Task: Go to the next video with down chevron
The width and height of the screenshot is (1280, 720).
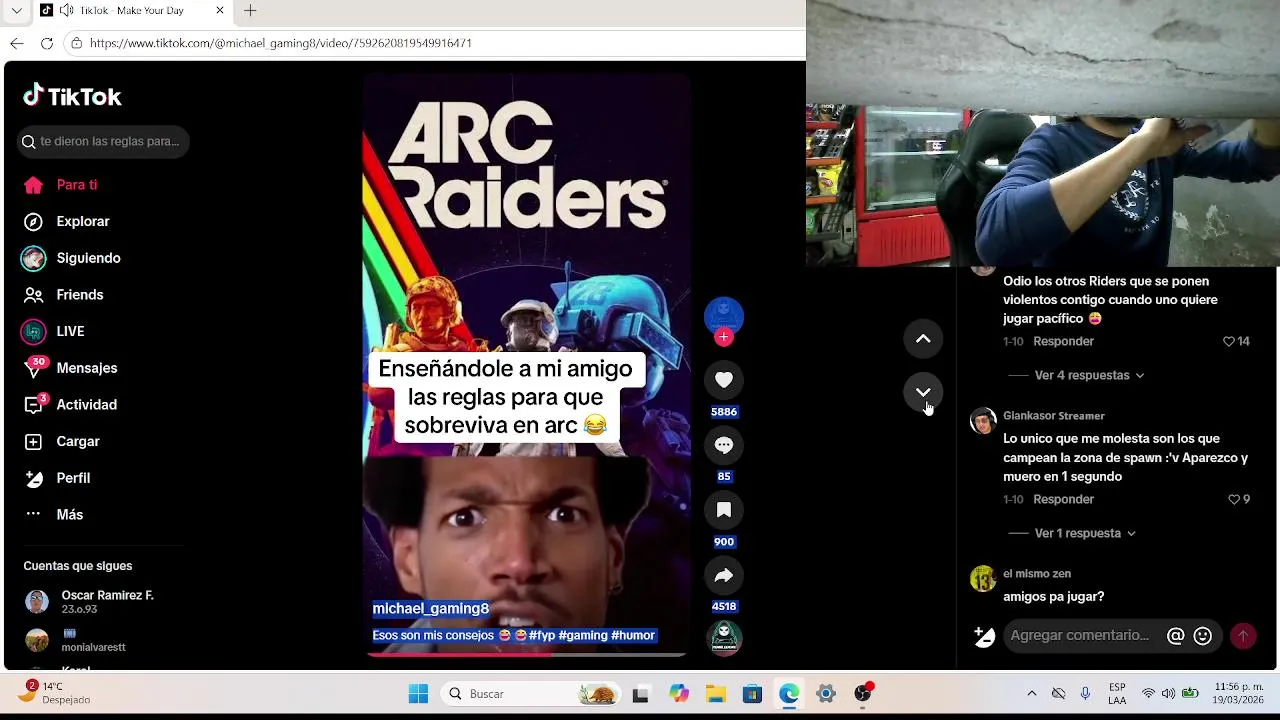Action: [x=923, y=392]
